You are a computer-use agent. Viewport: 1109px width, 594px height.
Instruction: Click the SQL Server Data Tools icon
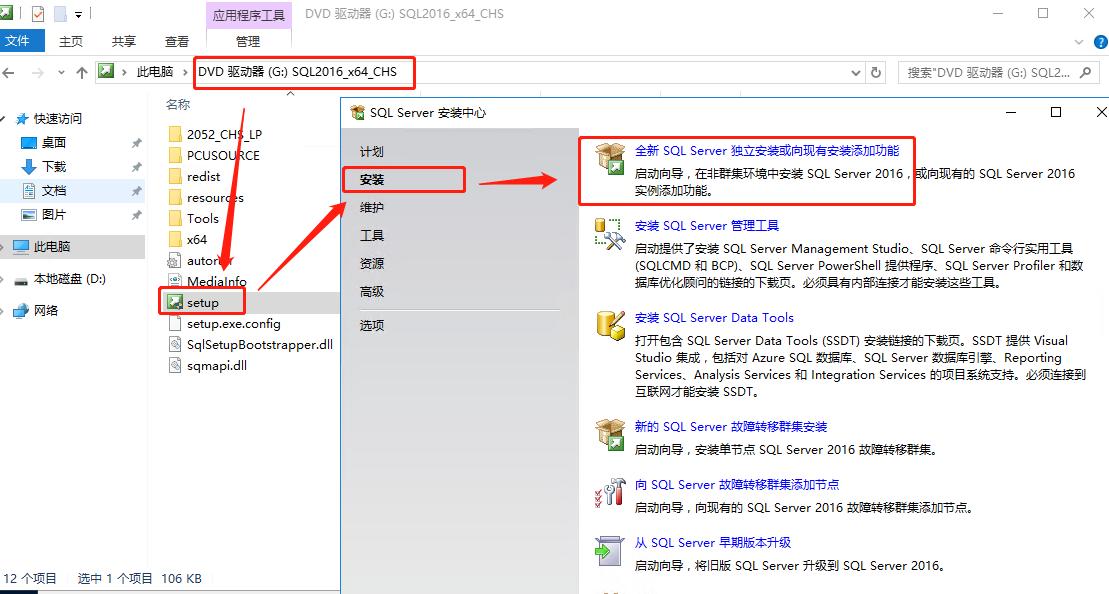click(x=609, y=325)
